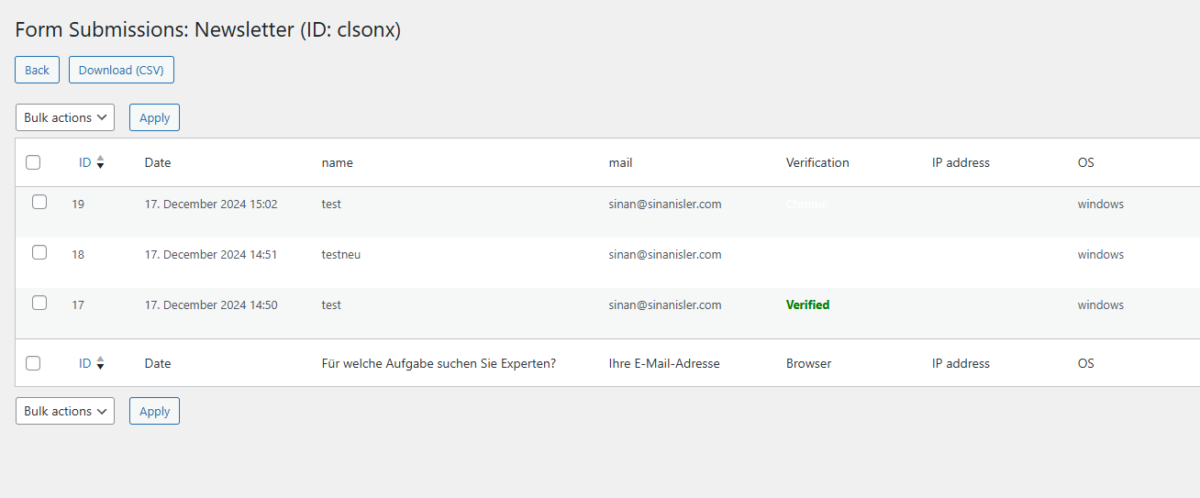
Task: Tick checkbox for submission ID 17
Action: (x=39, y=303)
